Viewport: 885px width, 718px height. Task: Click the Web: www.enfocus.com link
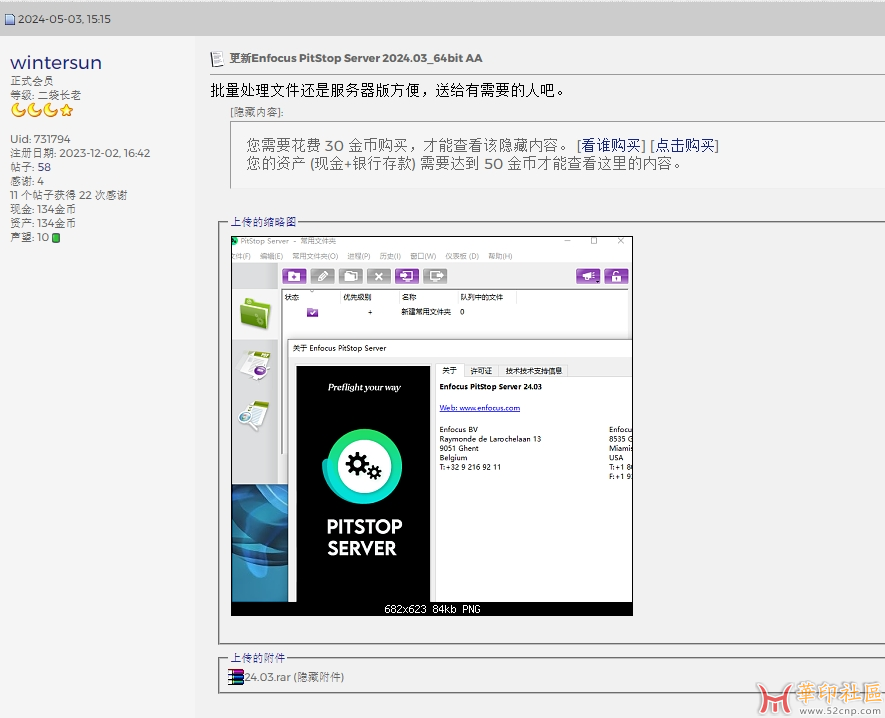coord(480,408)
